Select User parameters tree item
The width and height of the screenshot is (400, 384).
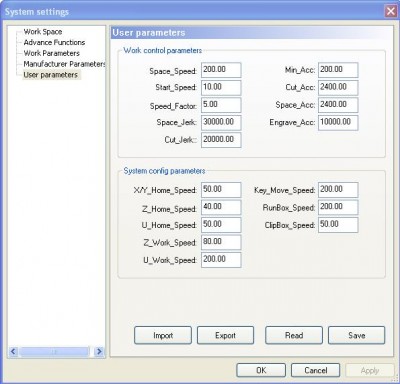tap(50, 75)
